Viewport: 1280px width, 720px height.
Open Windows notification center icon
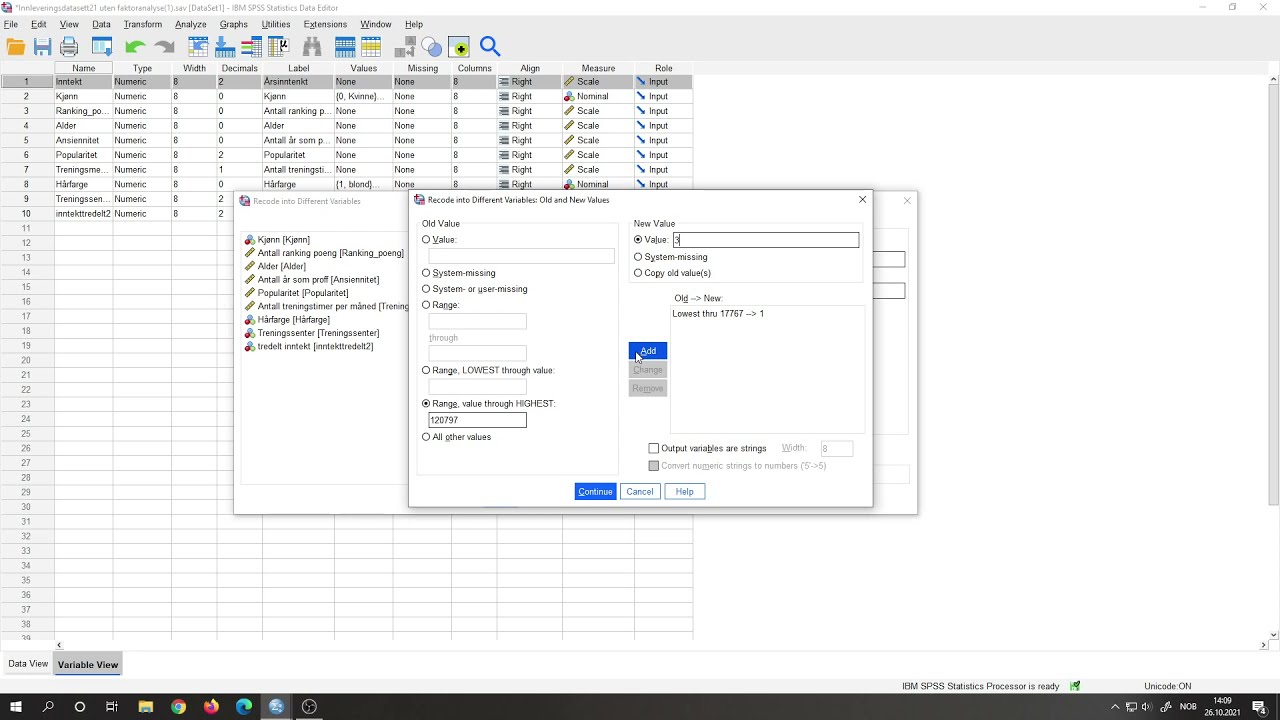point(1260,707)
